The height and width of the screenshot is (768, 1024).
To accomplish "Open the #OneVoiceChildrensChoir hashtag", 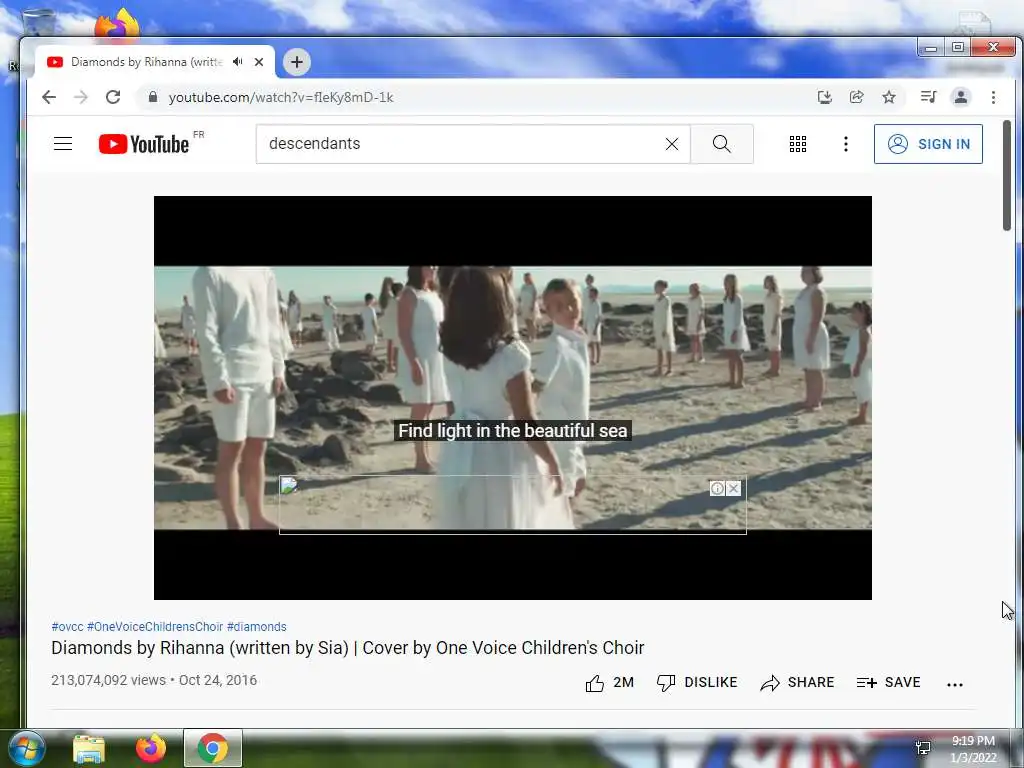I will (x=155, y=626).
